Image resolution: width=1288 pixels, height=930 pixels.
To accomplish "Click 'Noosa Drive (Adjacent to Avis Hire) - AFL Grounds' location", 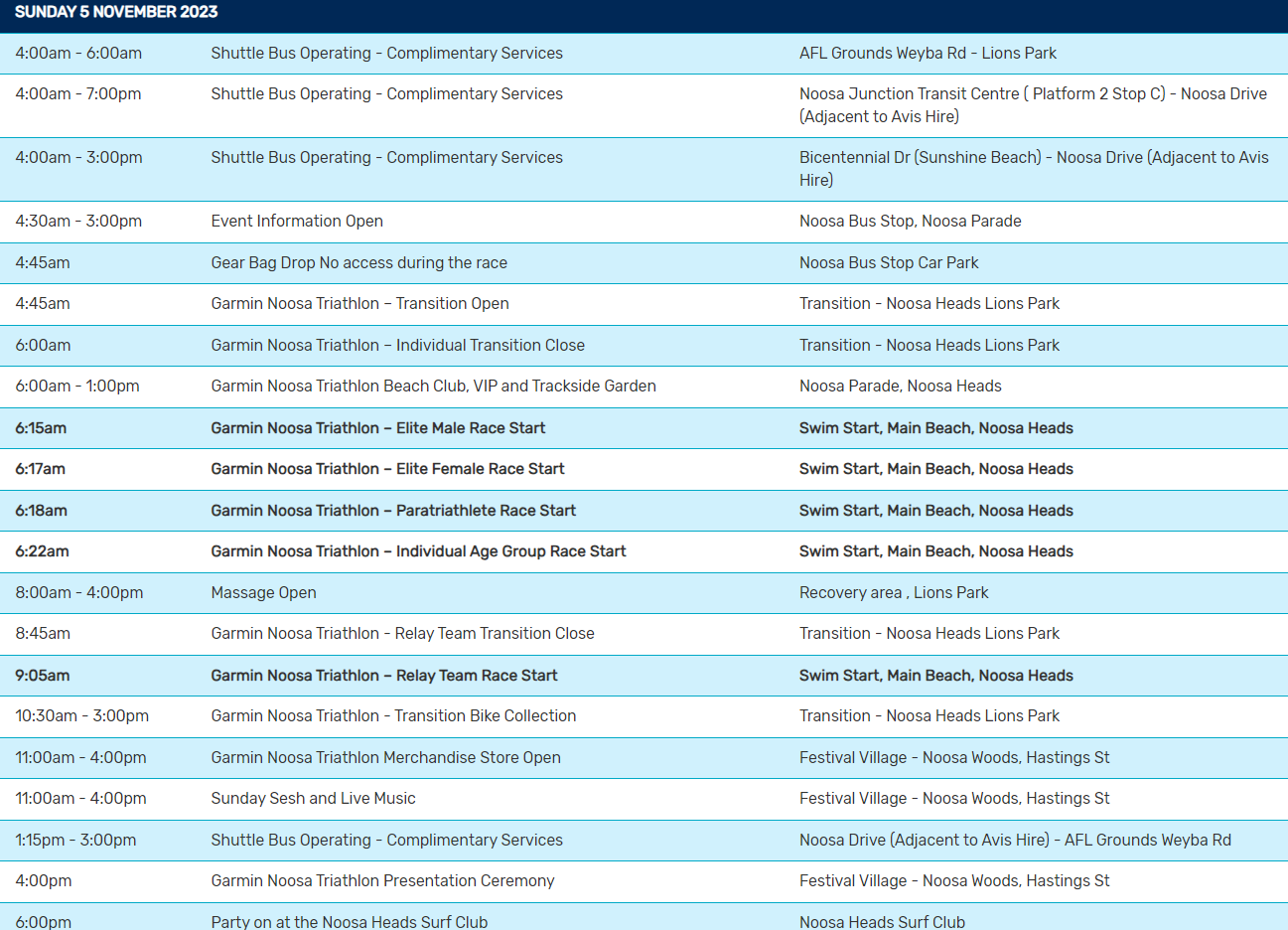I will point(1015,841).
